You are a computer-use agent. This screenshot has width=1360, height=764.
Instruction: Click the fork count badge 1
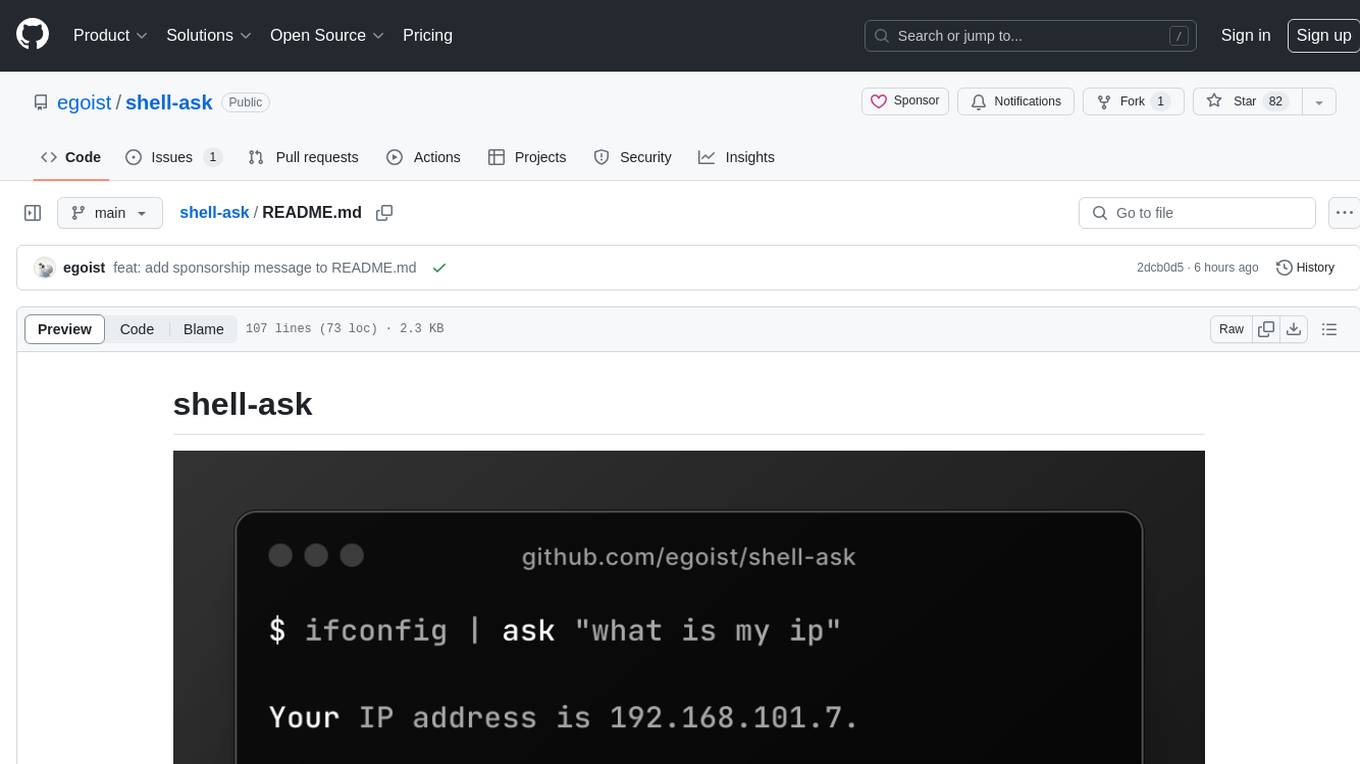point(1160,101)
